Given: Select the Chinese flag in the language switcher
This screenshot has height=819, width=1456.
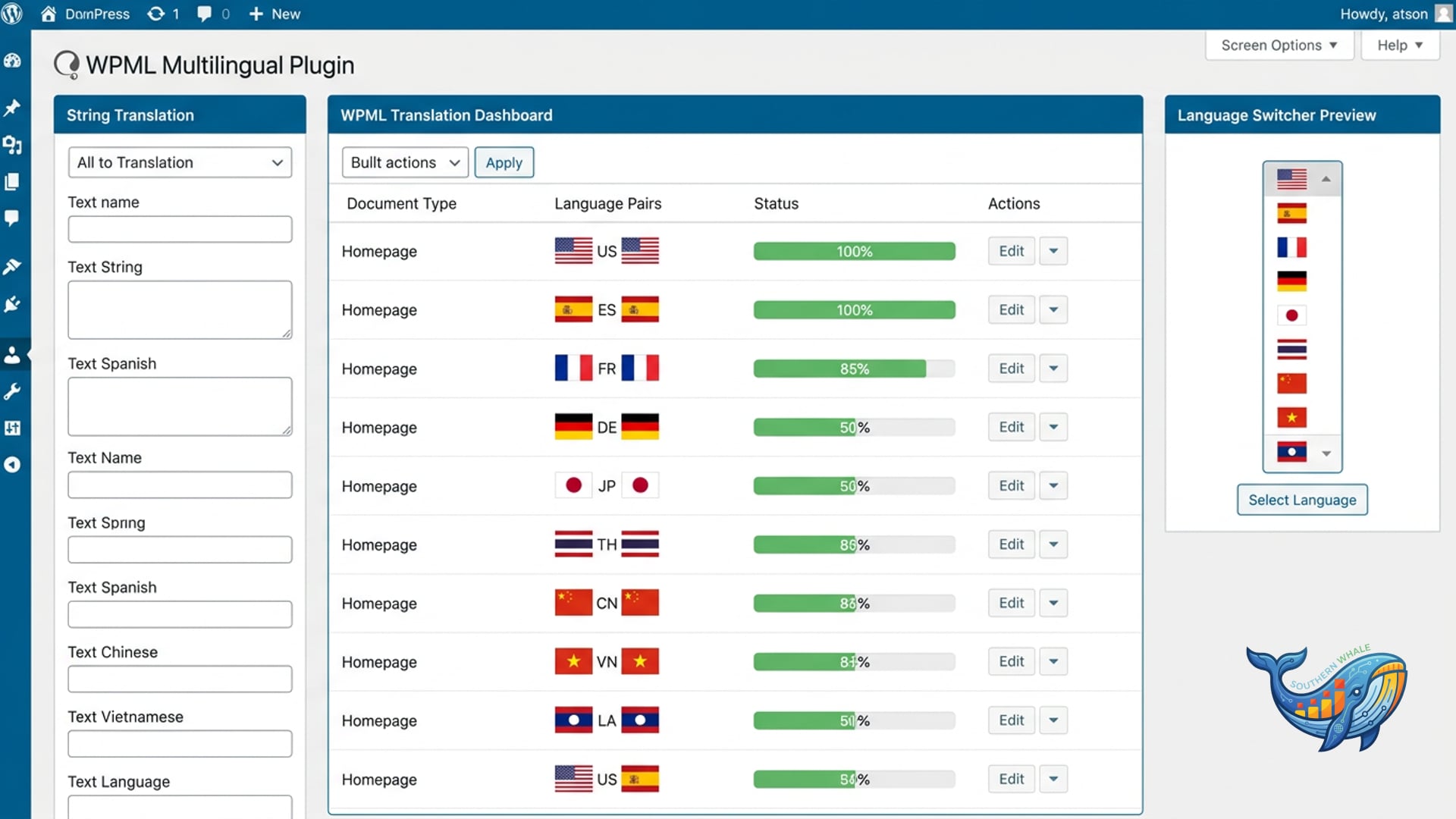Looking at the screenshot, I should coord(1291,383).
